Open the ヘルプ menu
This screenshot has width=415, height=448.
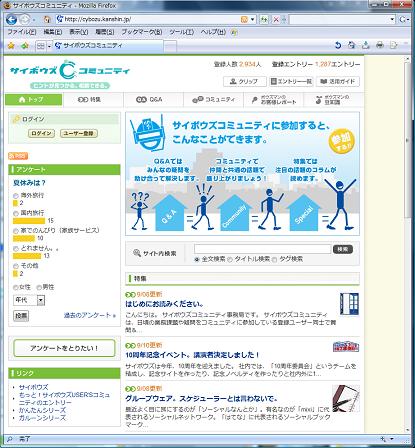point(213,32)
